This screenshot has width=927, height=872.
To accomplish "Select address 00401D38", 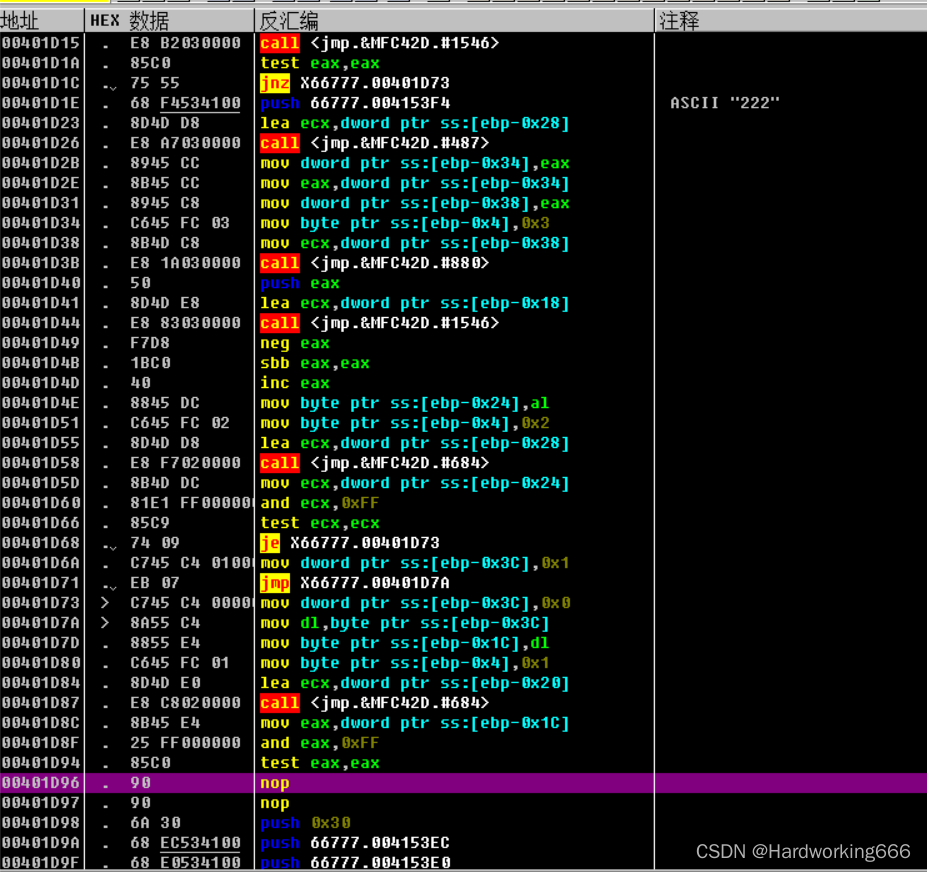I will tap(41, 243).
